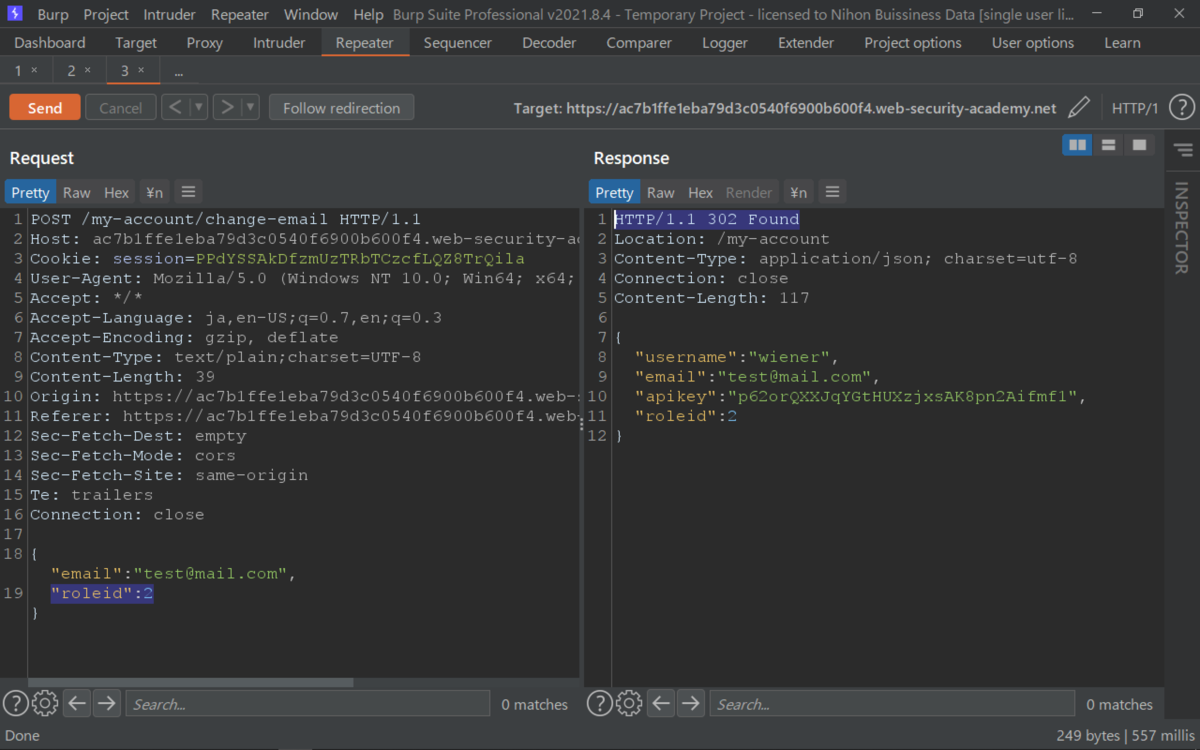Select Repeater tab 2
Screen dimensions: 1200x750
tap(71, 70)
